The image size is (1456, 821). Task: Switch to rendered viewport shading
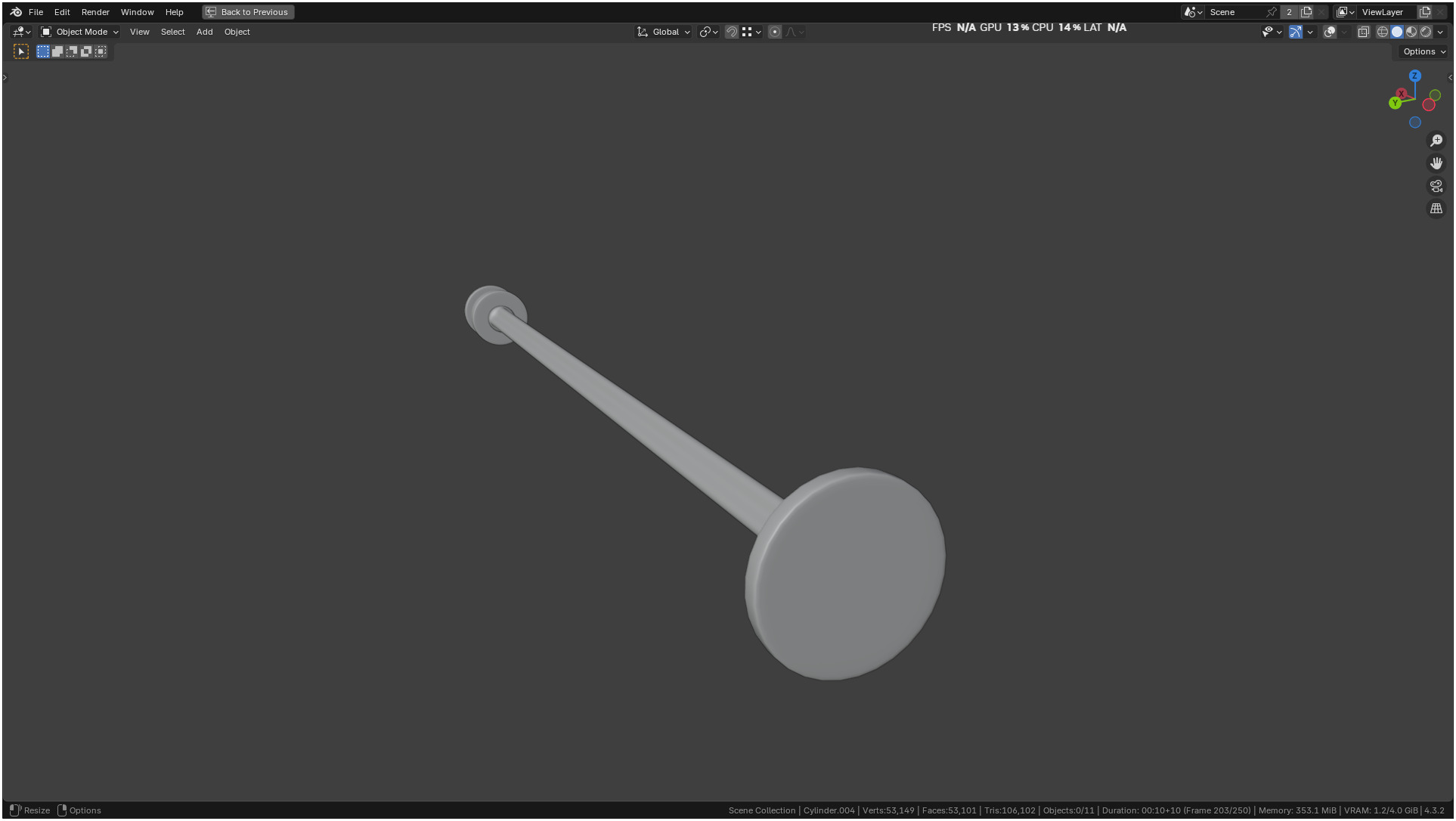click(1426, 32)
